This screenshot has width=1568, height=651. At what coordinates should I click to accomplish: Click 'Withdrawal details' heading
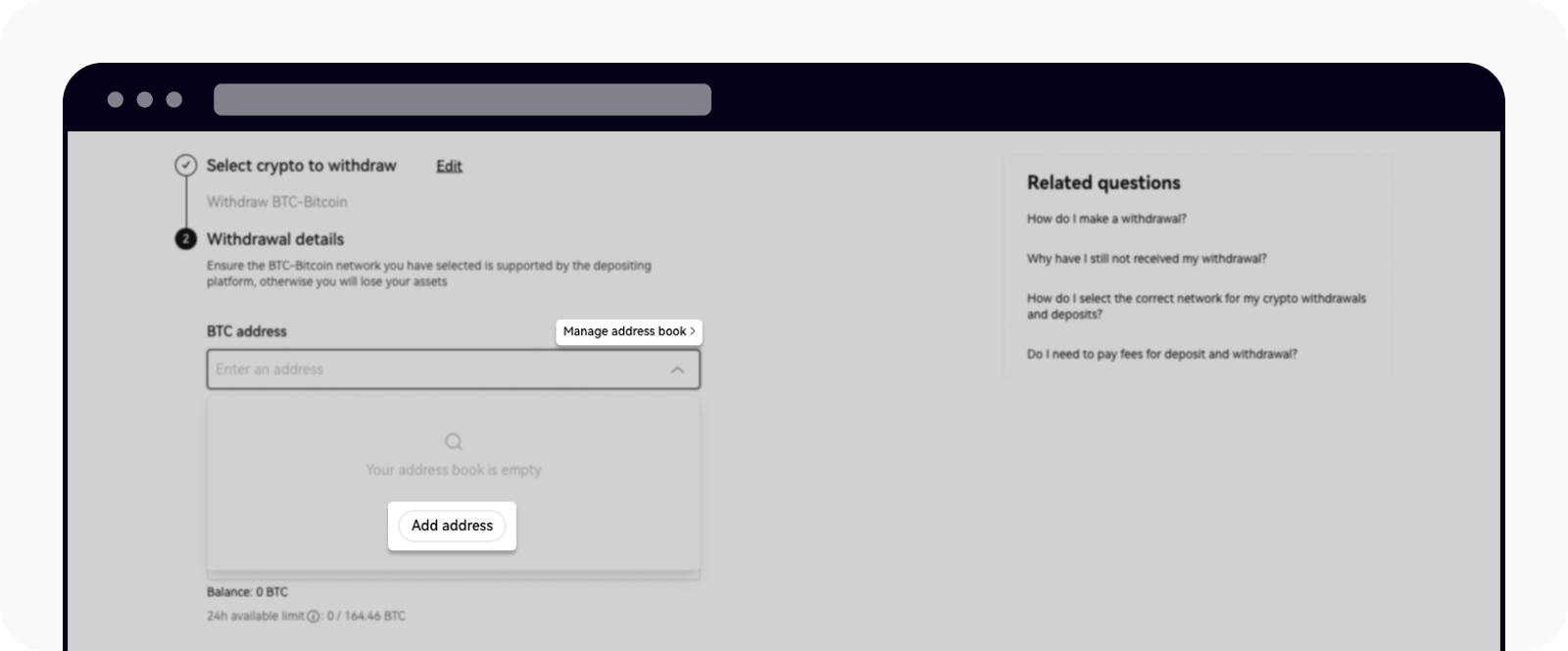point(275,239)
